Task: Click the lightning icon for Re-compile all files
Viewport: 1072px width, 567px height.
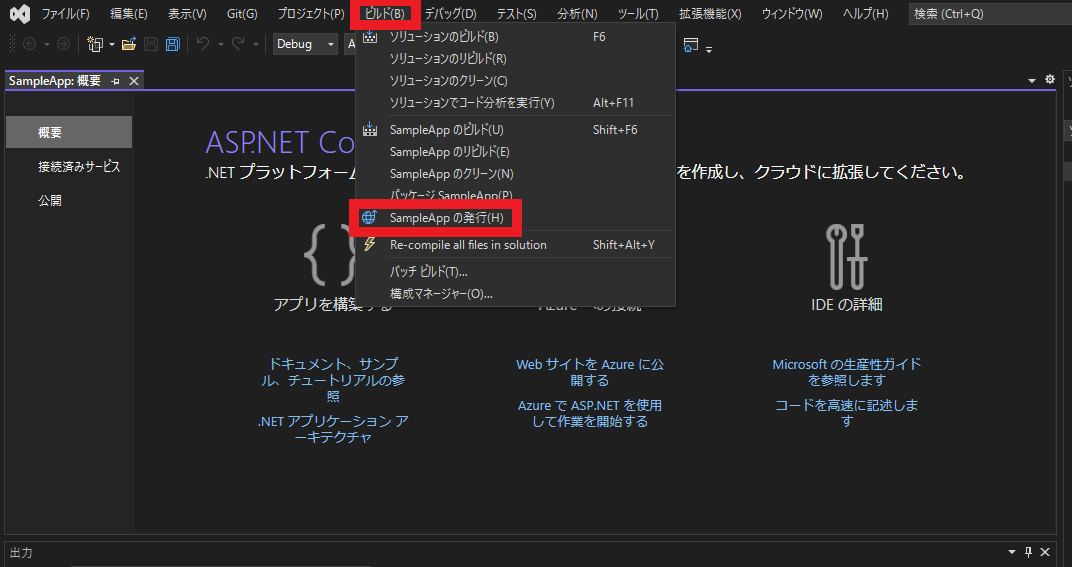Action: click(x=370, y=244)
